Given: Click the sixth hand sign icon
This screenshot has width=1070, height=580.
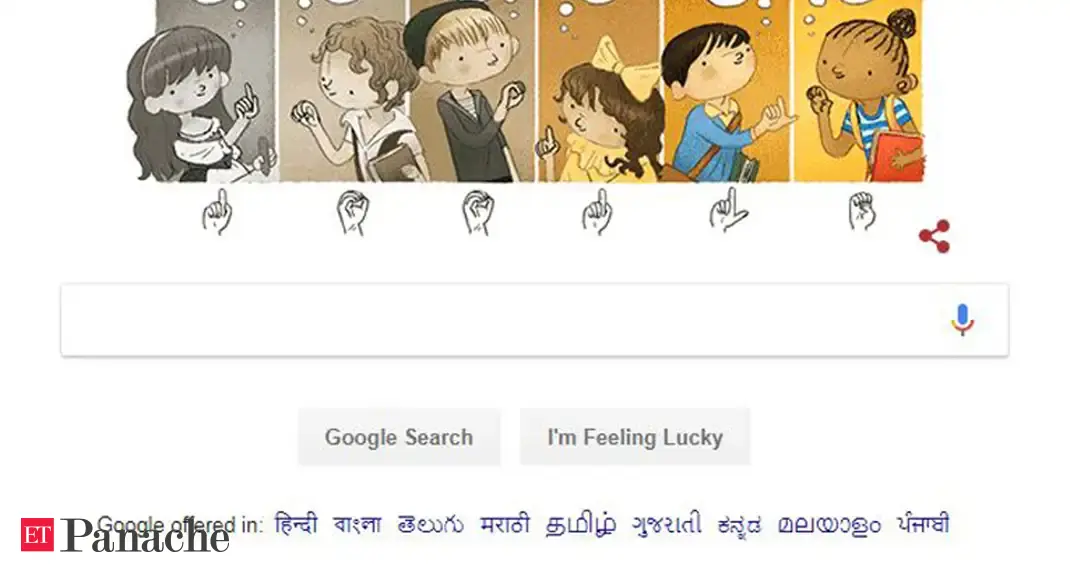Looking at the screenshot, I should pyautogui.click(x=861, y=210).
